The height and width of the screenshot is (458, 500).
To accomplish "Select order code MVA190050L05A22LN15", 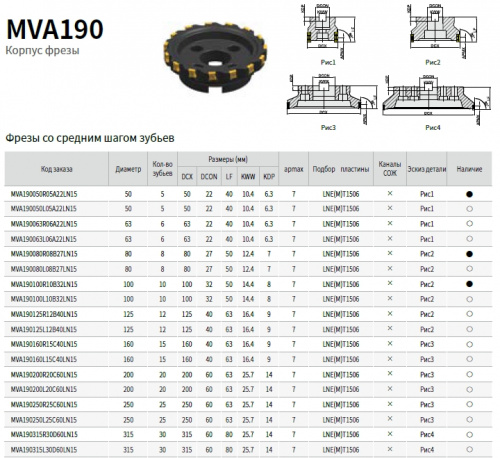I will 43,209.
